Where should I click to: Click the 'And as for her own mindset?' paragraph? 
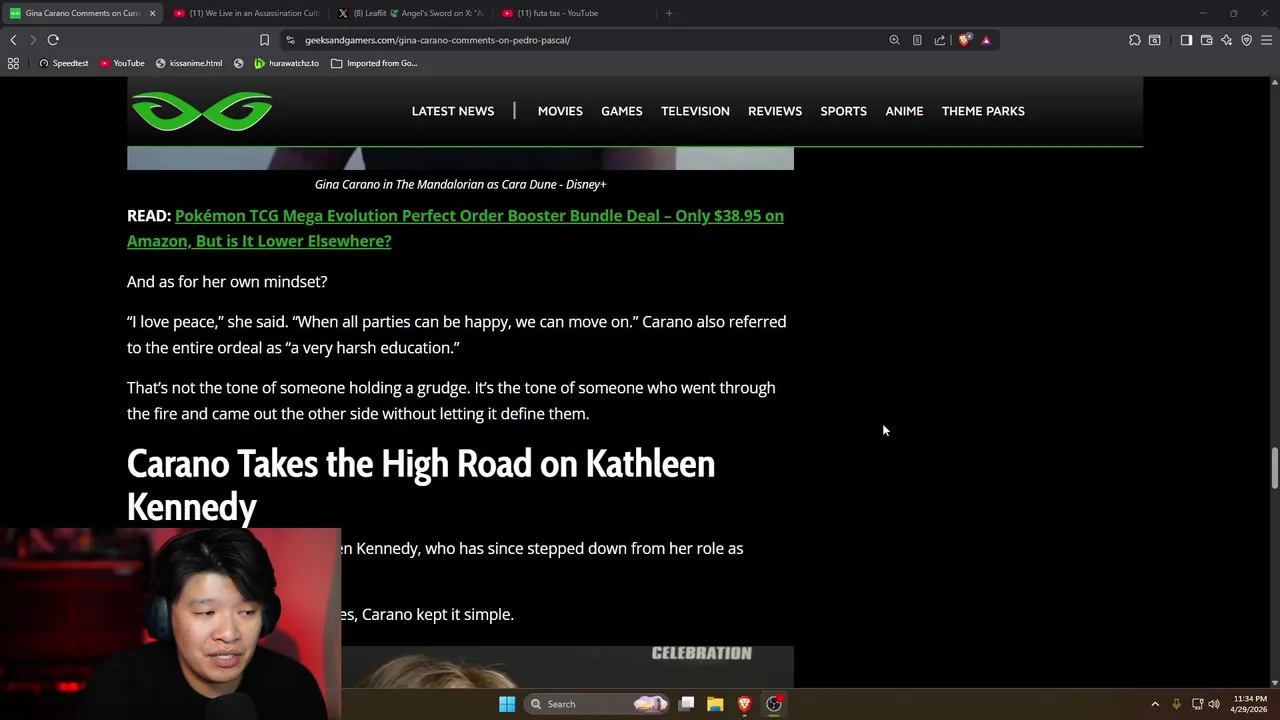pyautogui.click(x=227, y=282)
